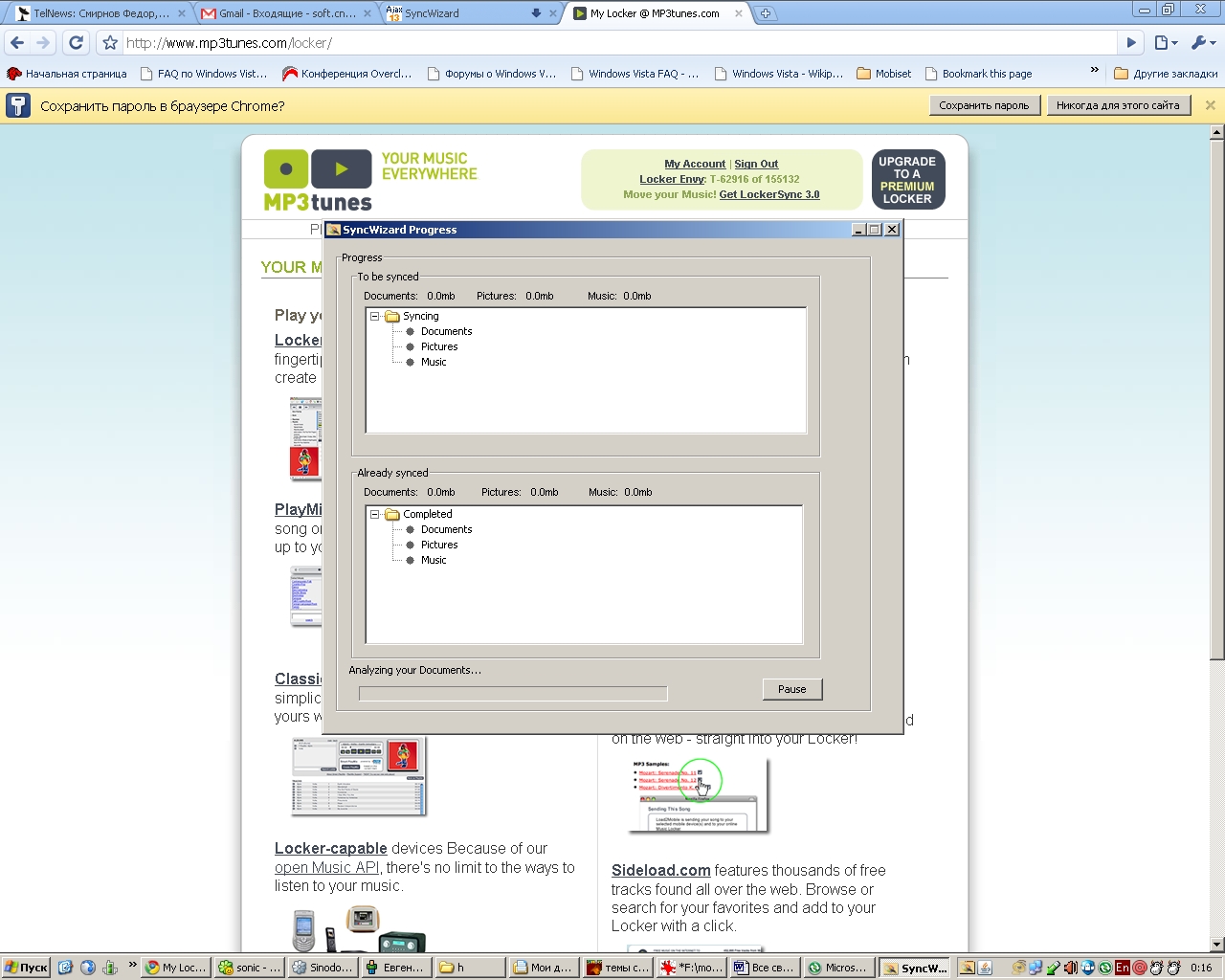Collapse the Syncing tree folder
The width and height of the screenshot is (1225, 980).
[x=375, y=317]
